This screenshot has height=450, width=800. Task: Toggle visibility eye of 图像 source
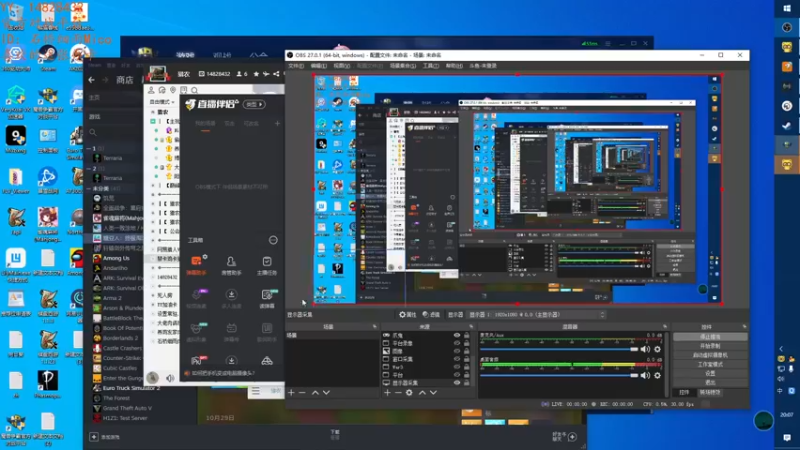(457, 351)
